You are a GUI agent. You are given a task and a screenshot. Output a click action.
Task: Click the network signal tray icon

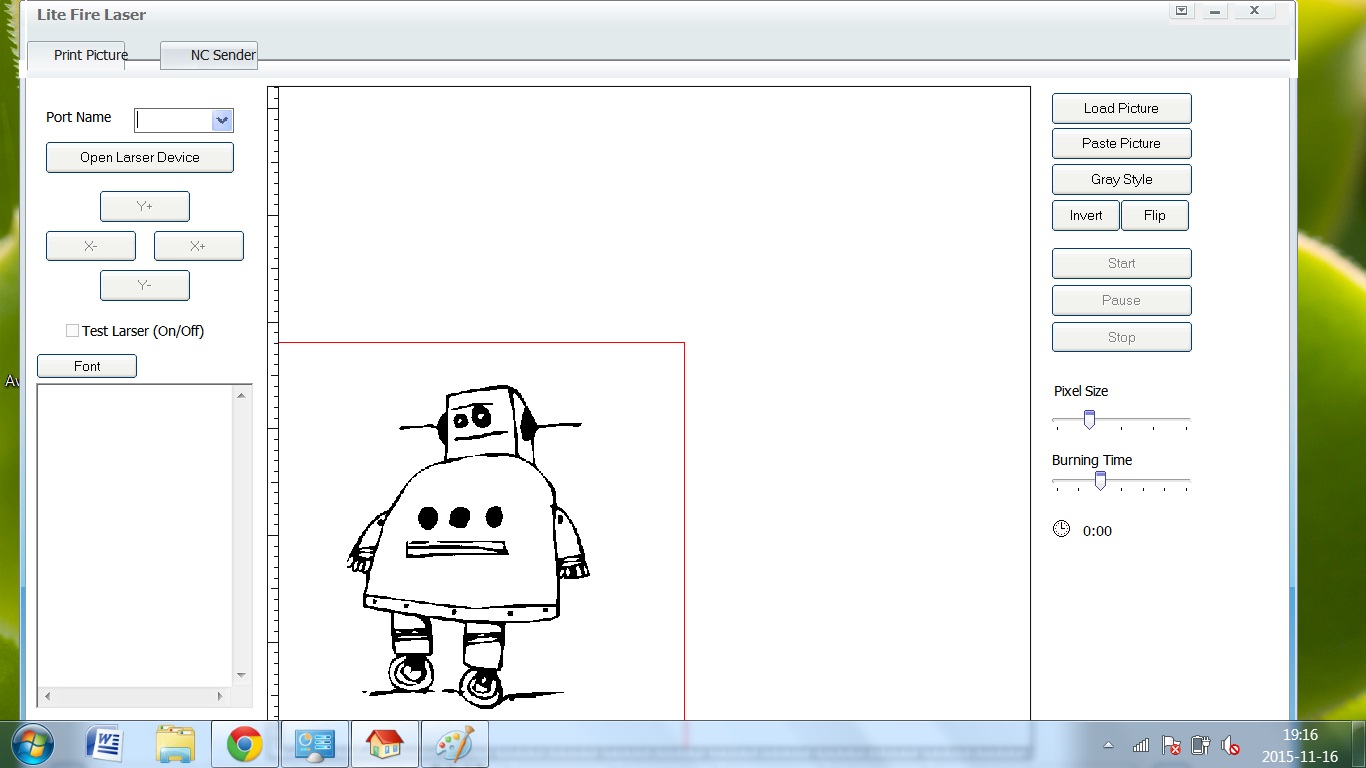(1141, 745)
